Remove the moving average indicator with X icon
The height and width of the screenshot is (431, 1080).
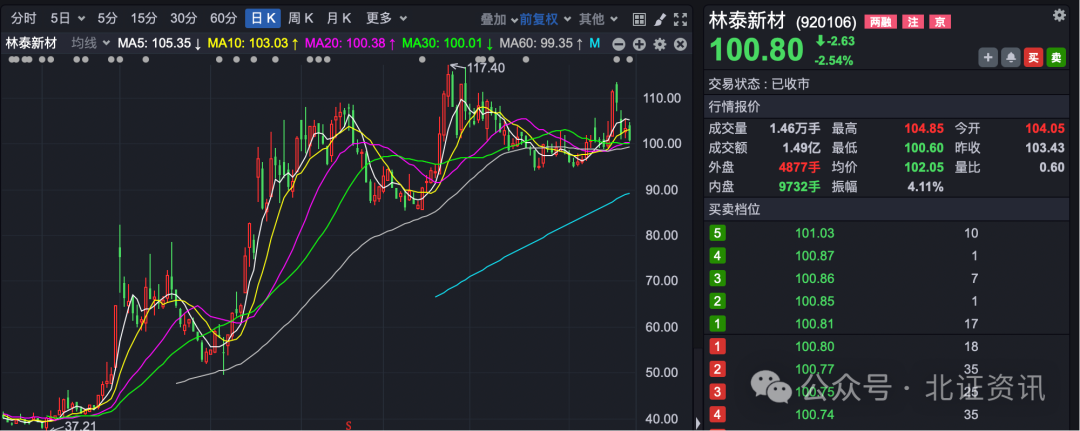681,44
